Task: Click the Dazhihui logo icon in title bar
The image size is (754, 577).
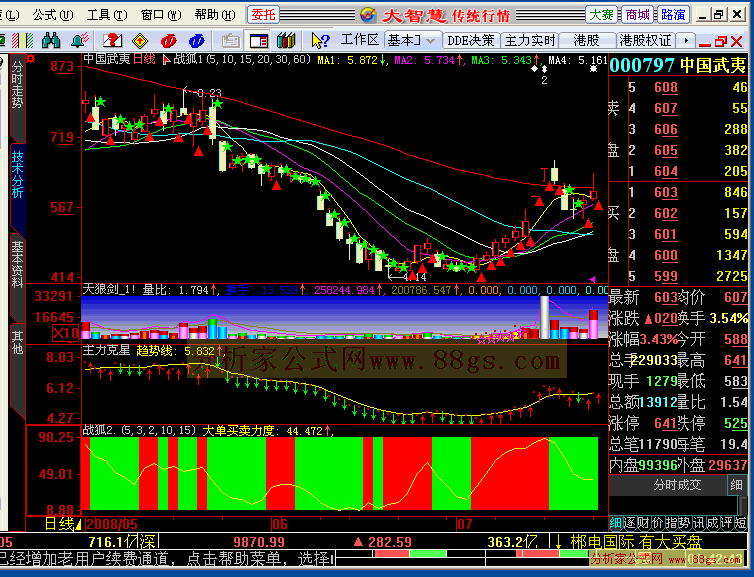Action: [x=367, y=15]
